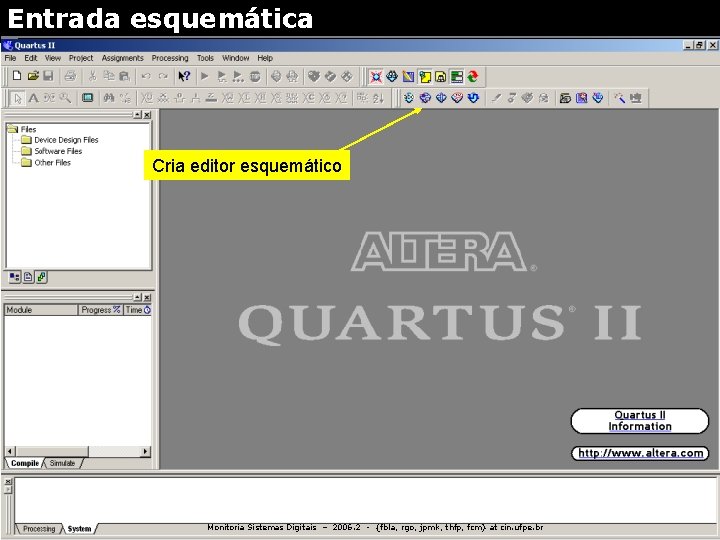Screen dimensions: 720x540
Task: Click the Start Compilation play icon
Action: (x=205, y=76)
